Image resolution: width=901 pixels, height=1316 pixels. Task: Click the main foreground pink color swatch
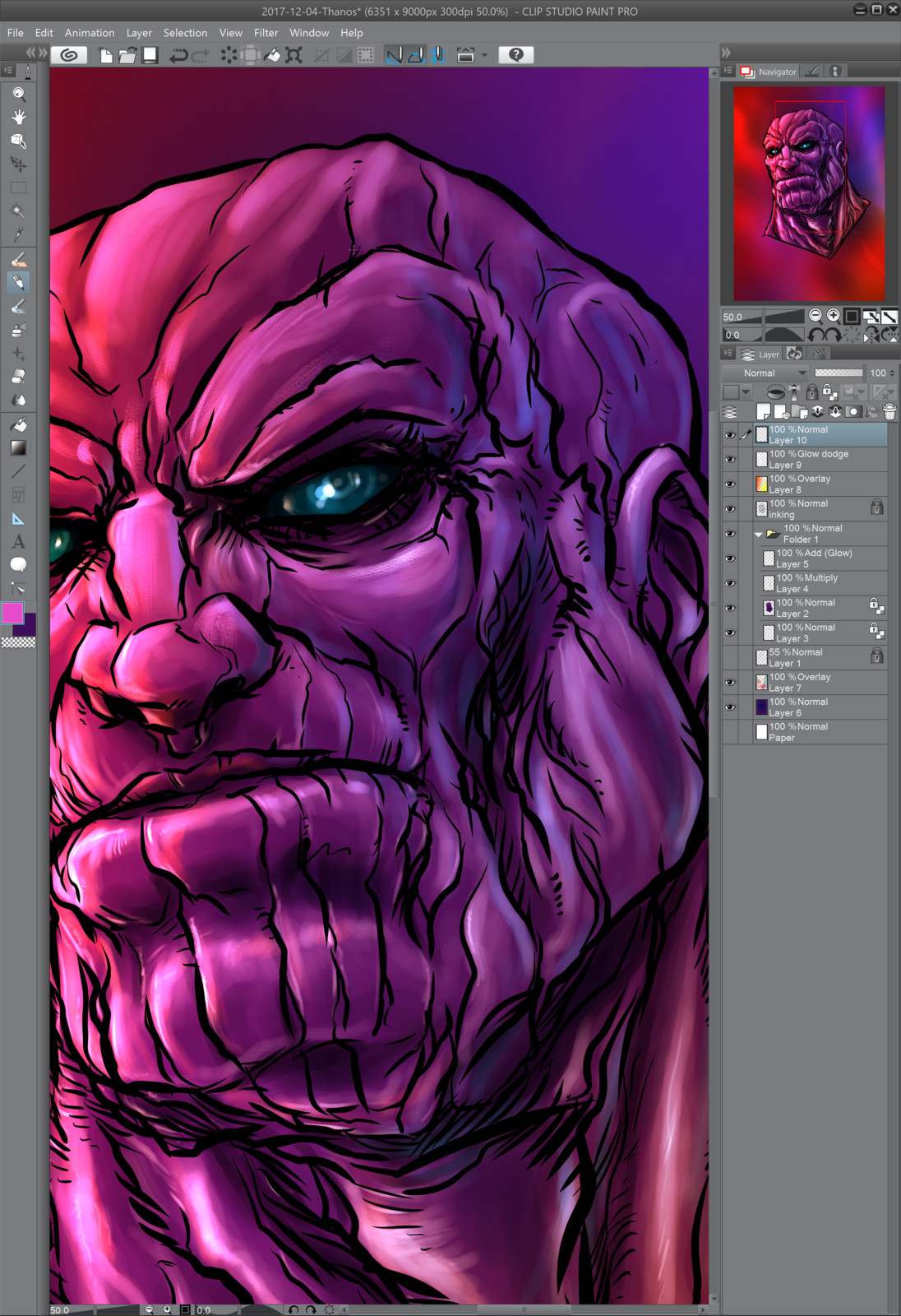(x=12, y=613)
